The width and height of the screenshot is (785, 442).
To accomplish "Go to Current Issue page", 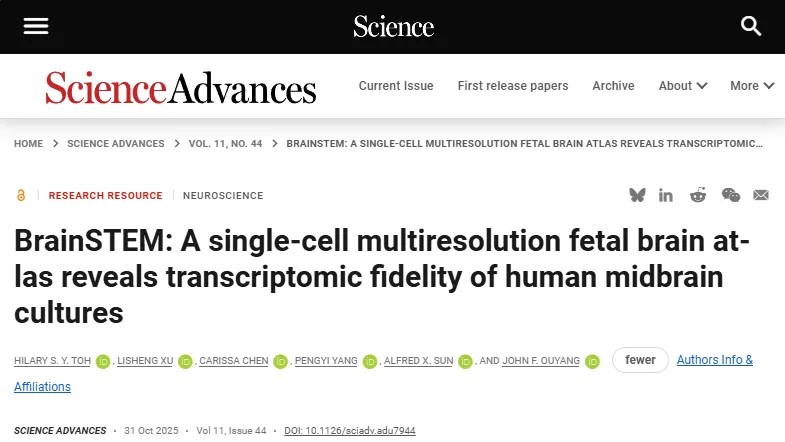I will coord(396,86).
